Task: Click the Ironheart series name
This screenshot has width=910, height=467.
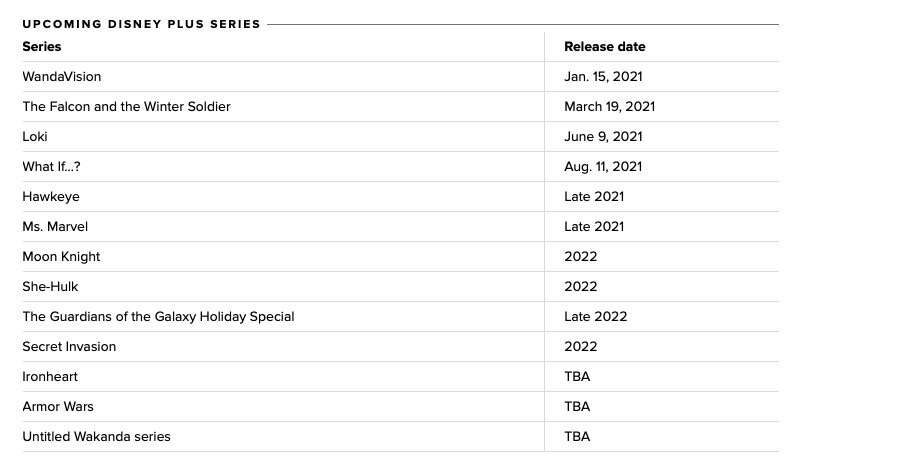Action: click(x=50, y=377)
